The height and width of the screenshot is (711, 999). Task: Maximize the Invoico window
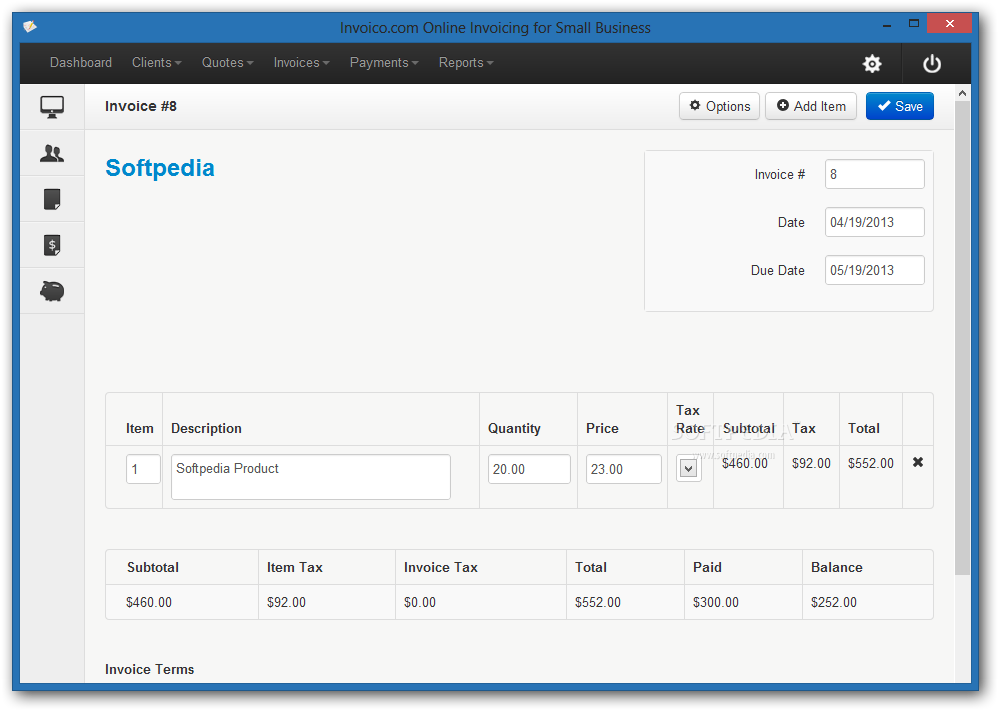point(914,24)
